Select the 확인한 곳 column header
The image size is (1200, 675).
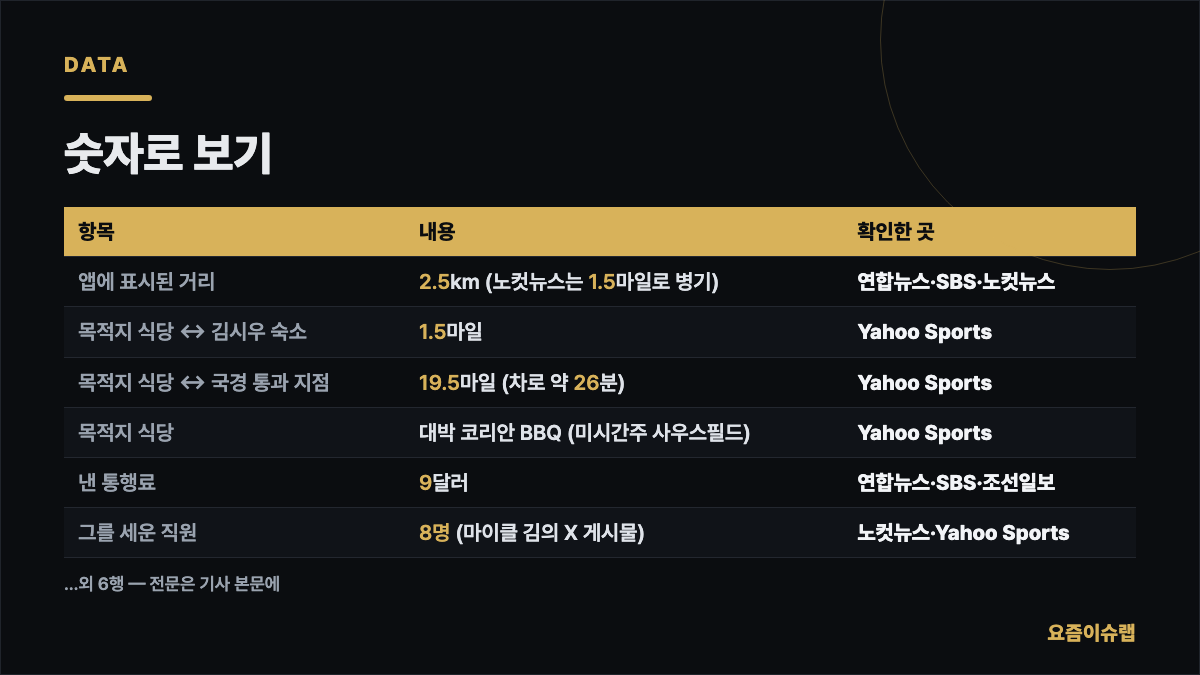896,232
